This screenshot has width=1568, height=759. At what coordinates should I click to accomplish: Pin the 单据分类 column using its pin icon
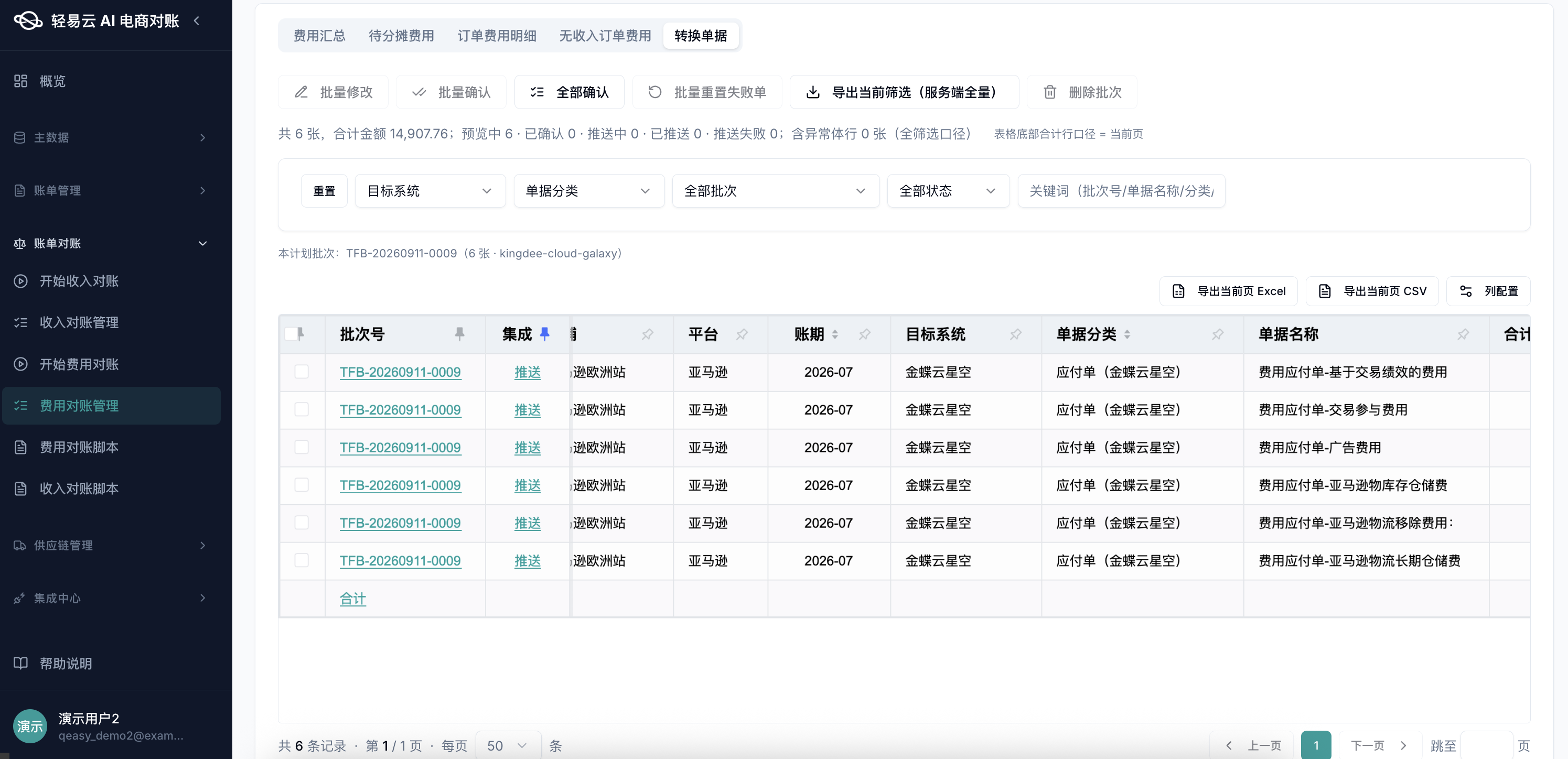[x=1218, y=334]
